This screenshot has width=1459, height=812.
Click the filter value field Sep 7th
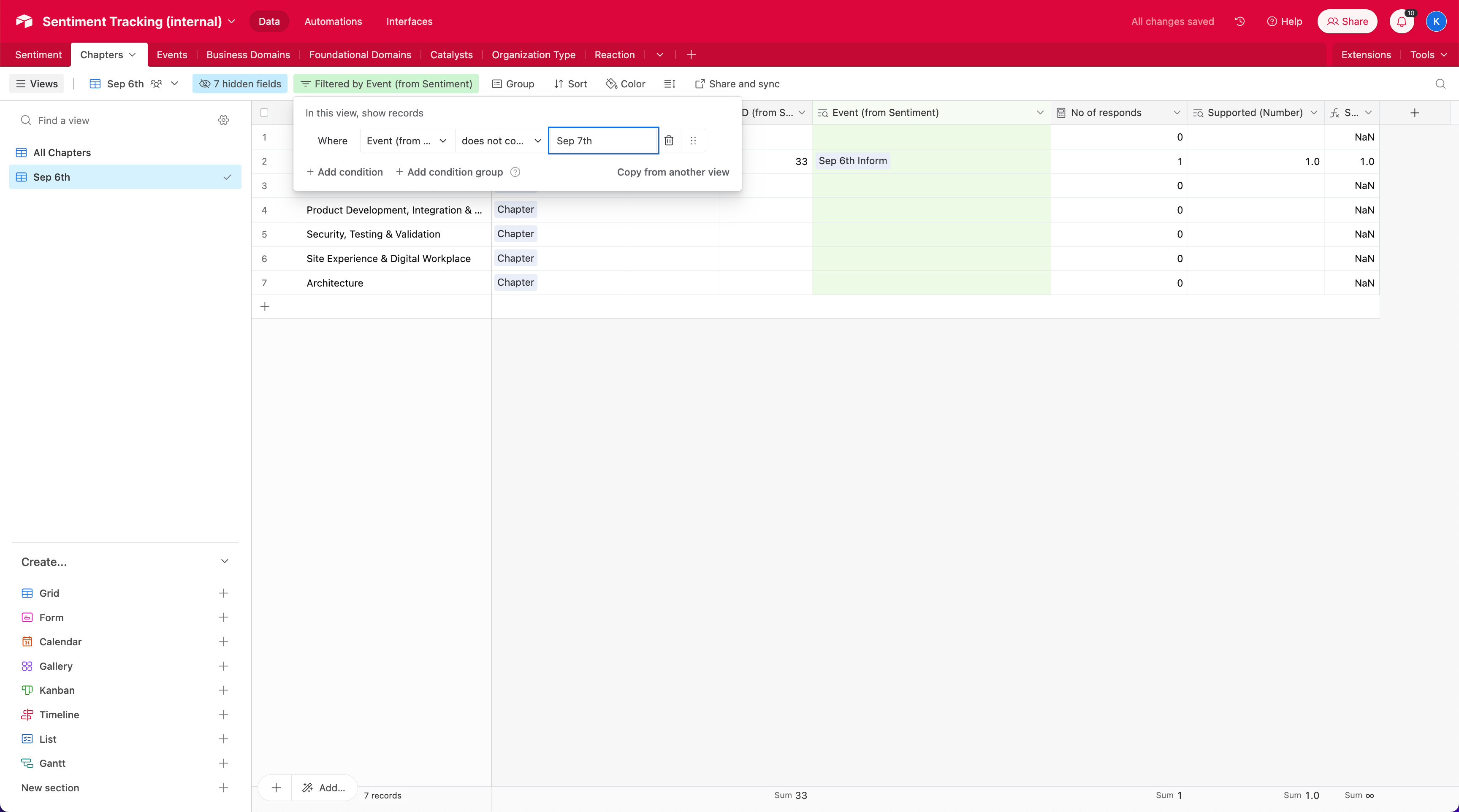pyautogui.click(x=604, y=141)
